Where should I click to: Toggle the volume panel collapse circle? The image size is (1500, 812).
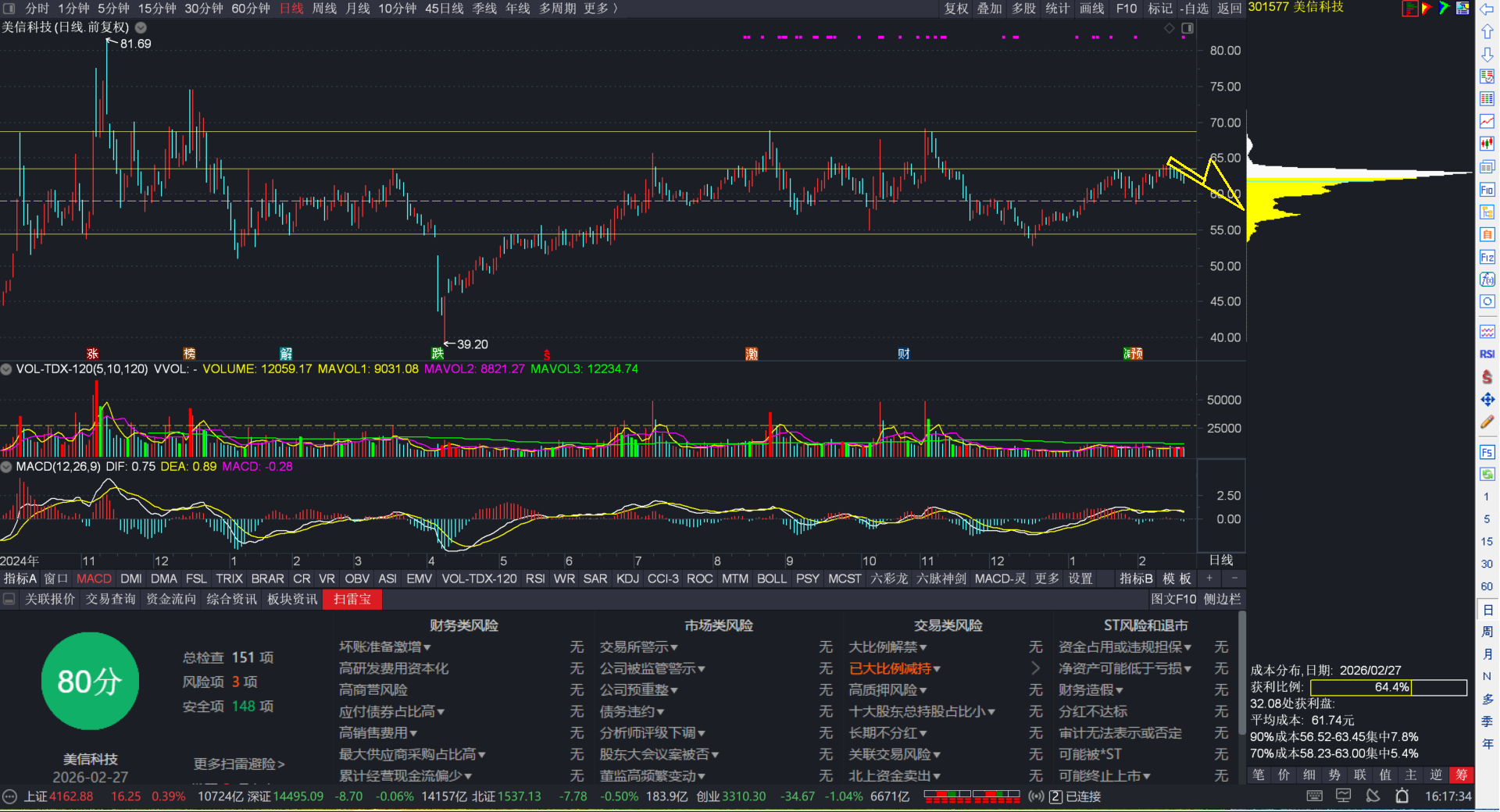[x=6, y=369]
